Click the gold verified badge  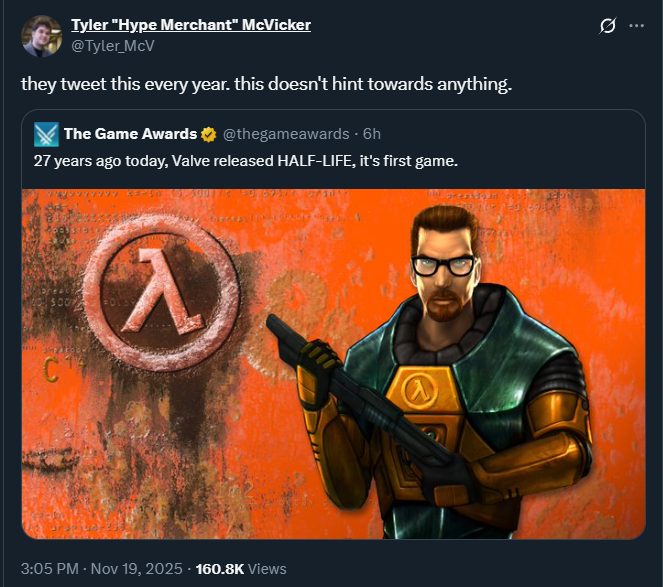[x=208, y=134]
